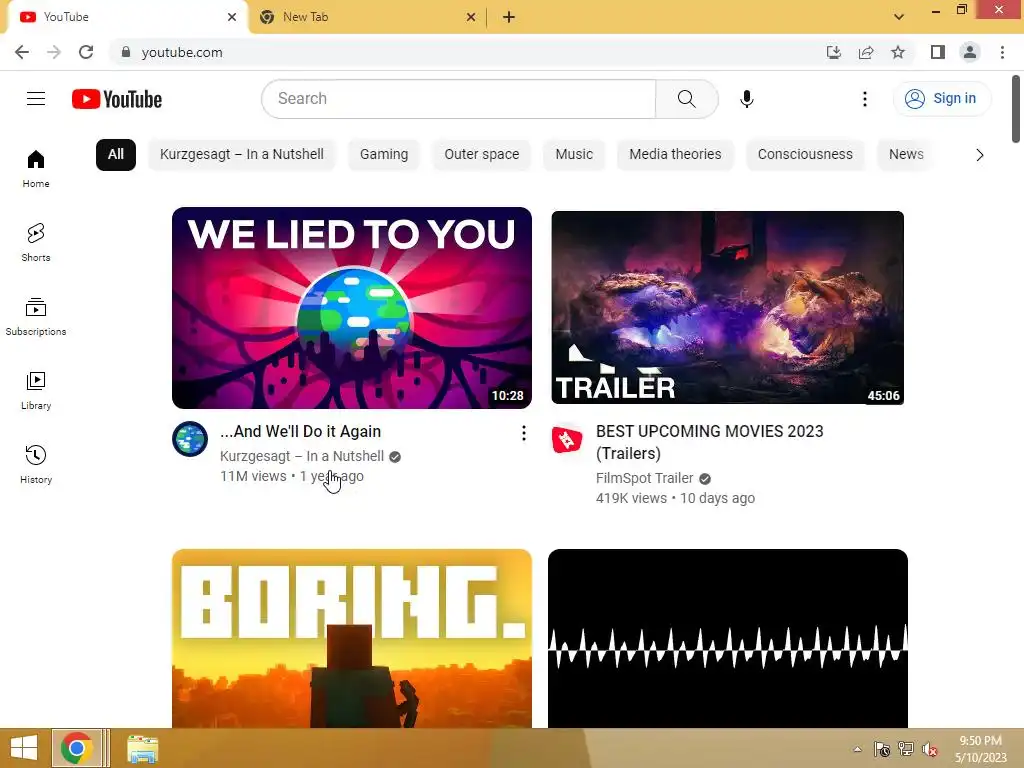The width and height of the screenshot is (1024, 768).
Task: Open the BORING Minecraft video thumbnail
Action: pos(351,638)
